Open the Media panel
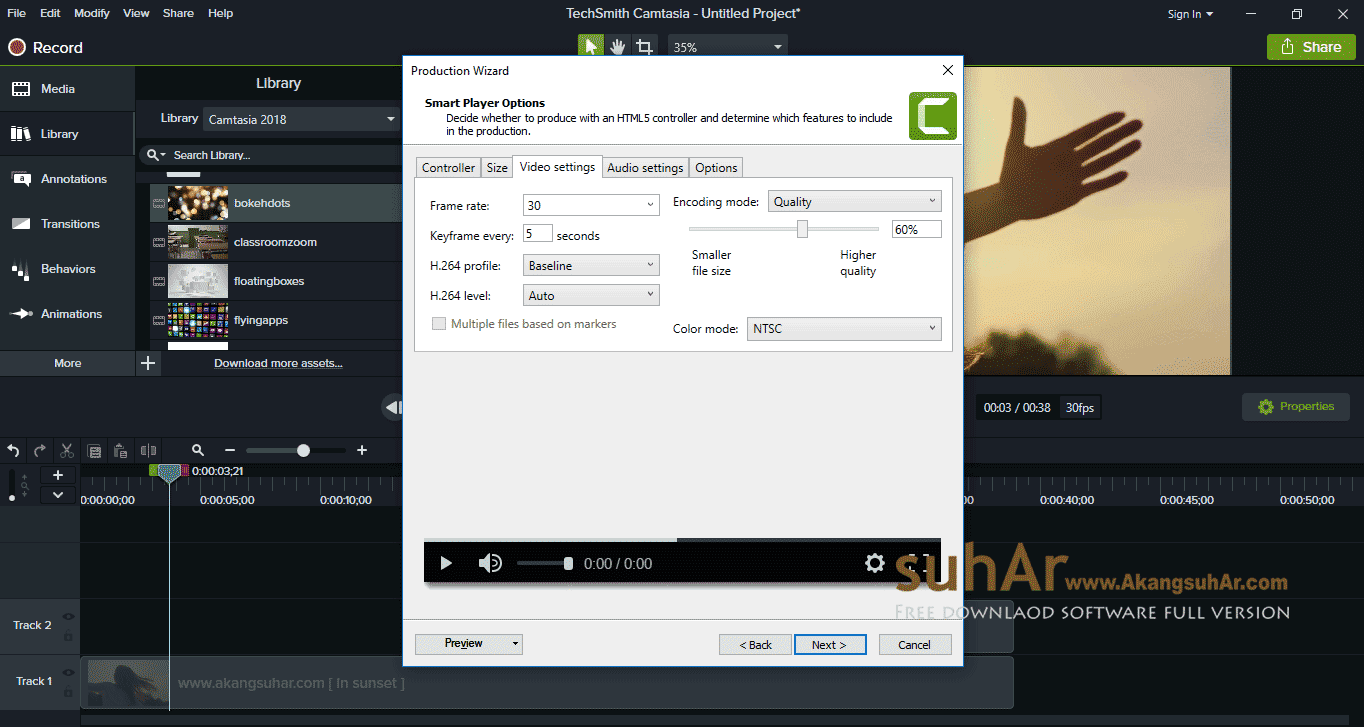 67,89
